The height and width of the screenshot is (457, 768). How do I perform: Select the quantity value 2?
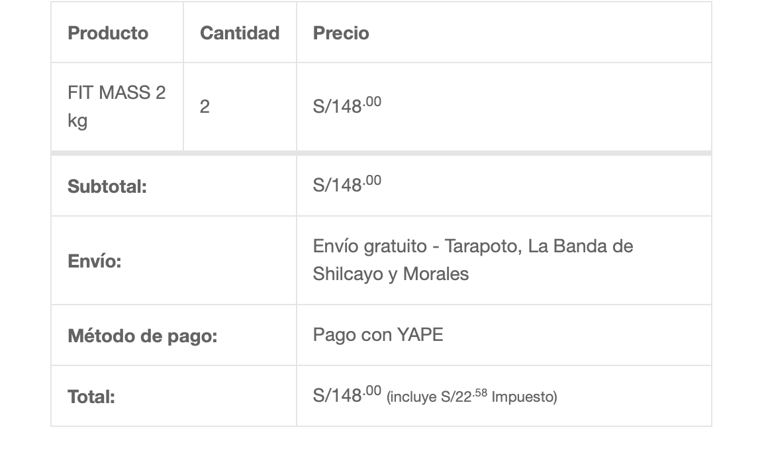point(205,107)
